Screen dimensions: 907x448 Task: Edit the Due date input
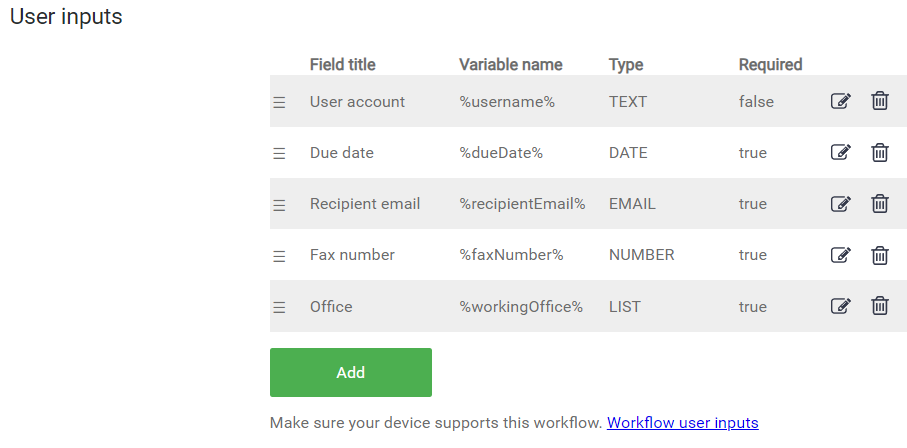pyautogui.click(x=840, y=152)
